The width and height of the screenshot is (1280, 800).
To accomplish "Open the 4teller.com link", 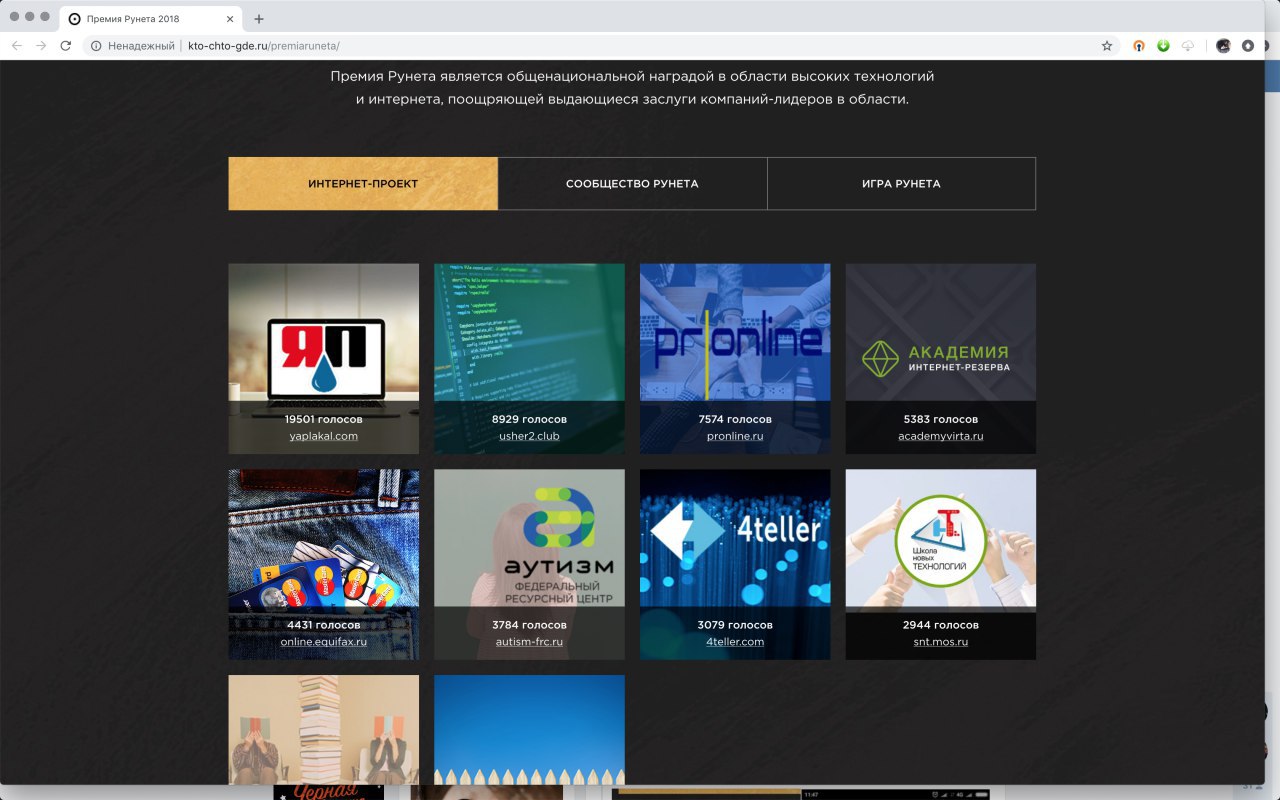I will pyautogui.click(x=735, y=642).
